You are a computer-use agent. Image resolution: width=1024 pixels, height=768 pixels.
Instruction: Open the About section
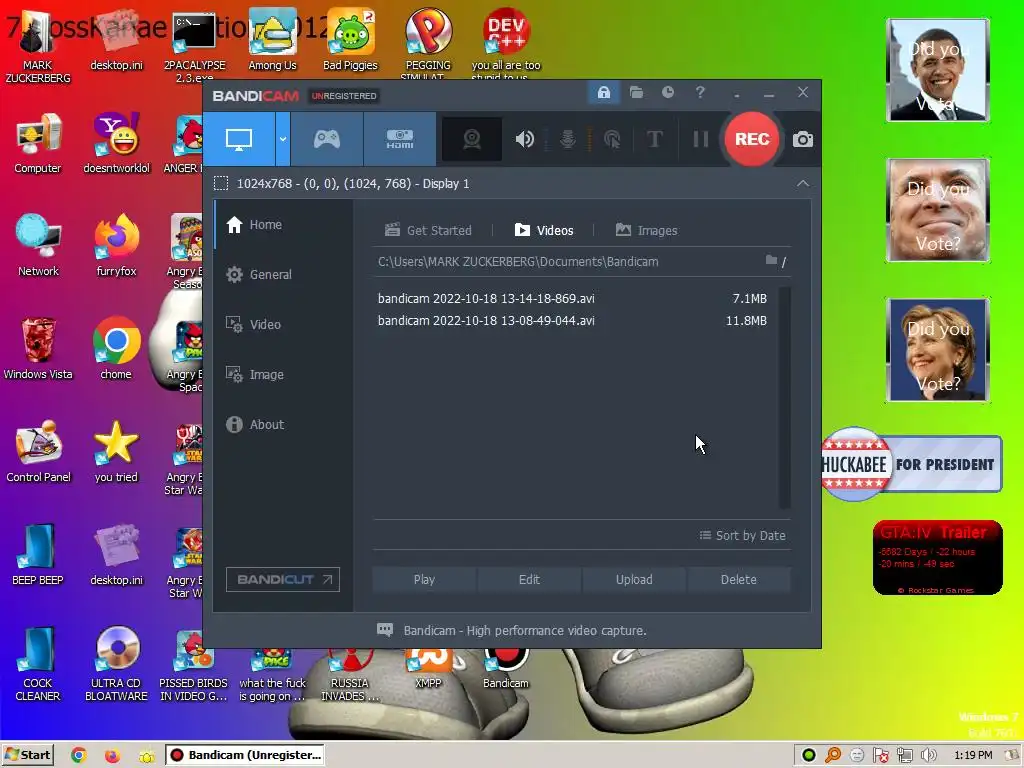coord(283,424)
